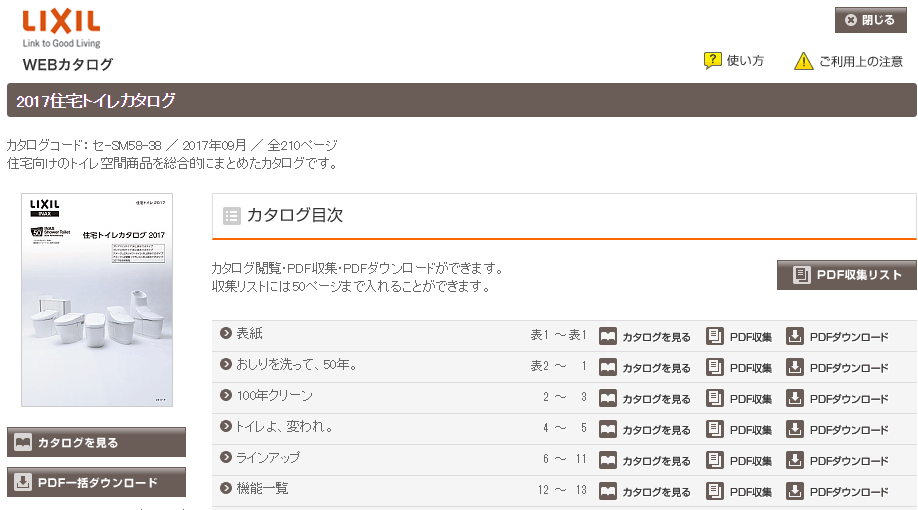918x510 pixels.
Task: Click PDF一括ダウンロード button
Action: (97, 482)
